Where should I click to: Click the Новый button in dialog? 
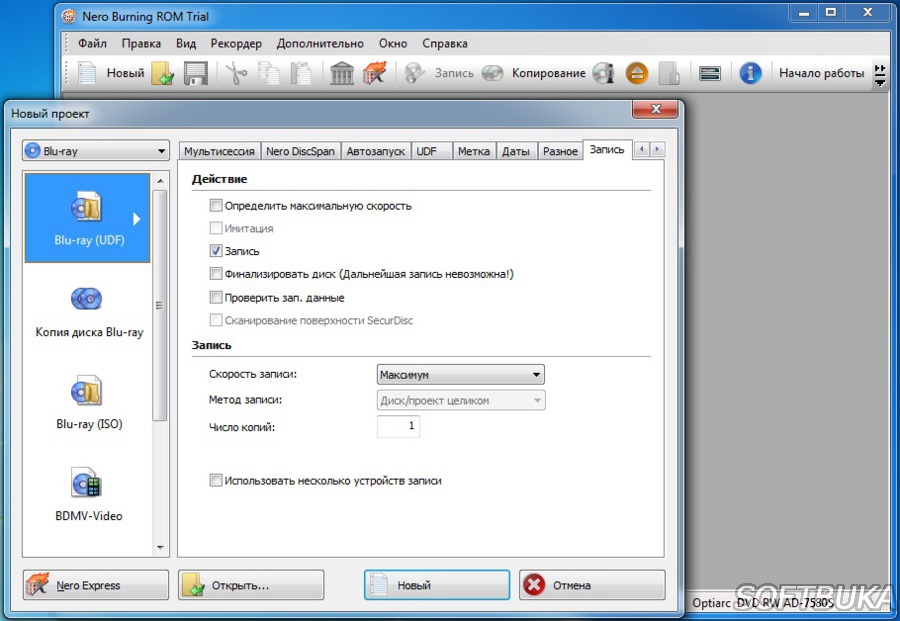[x=437, y=585]
